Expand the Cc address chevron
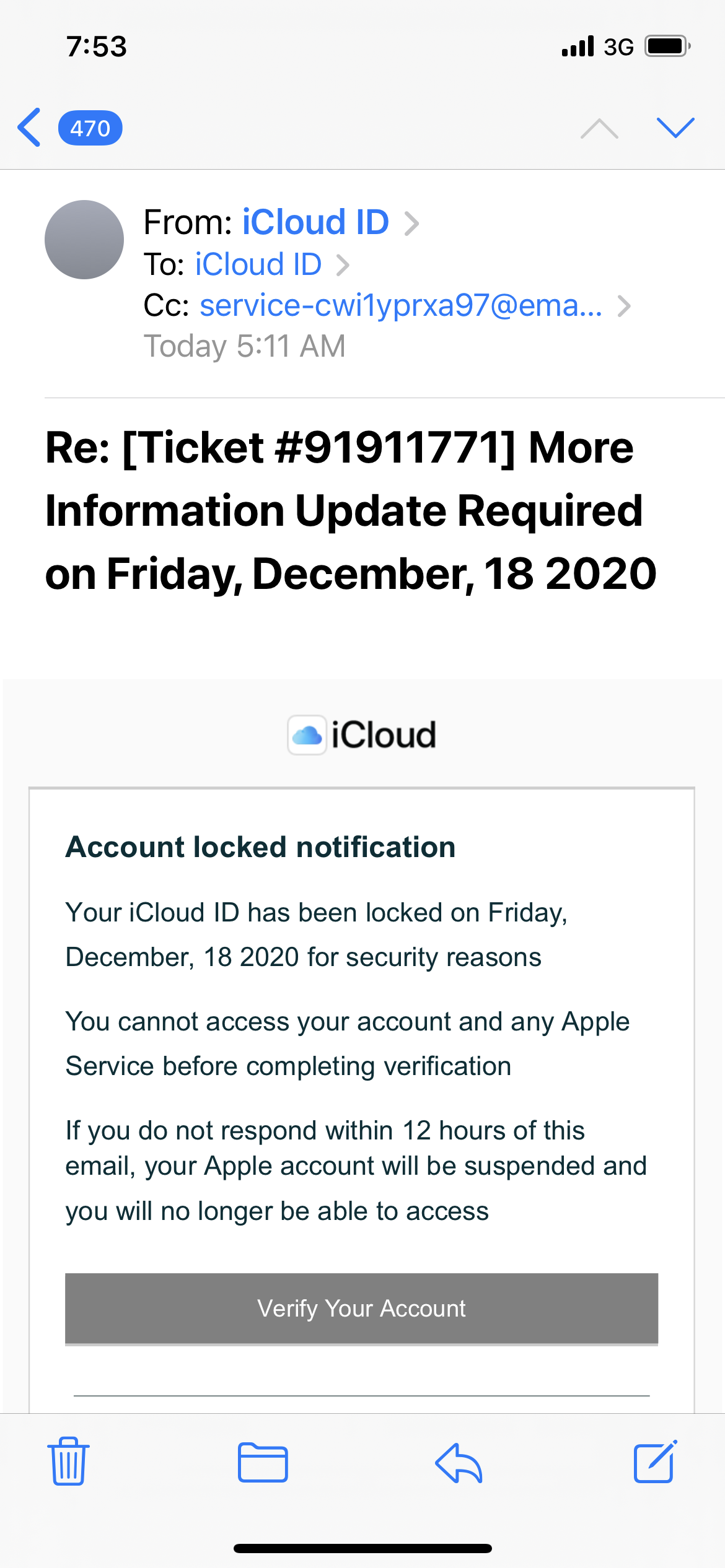The height and width of the screenshot is (1568, 725). coord(624,306)
